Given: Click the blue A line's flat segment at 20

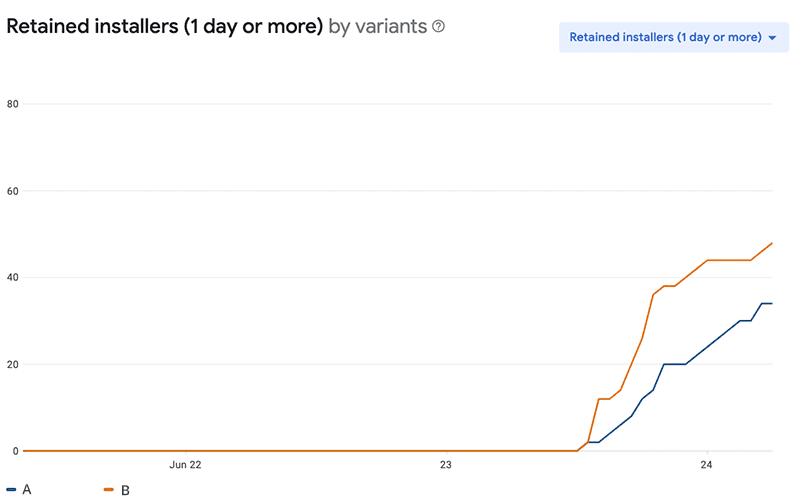Looking at the screenshot, I should [674, 364].
